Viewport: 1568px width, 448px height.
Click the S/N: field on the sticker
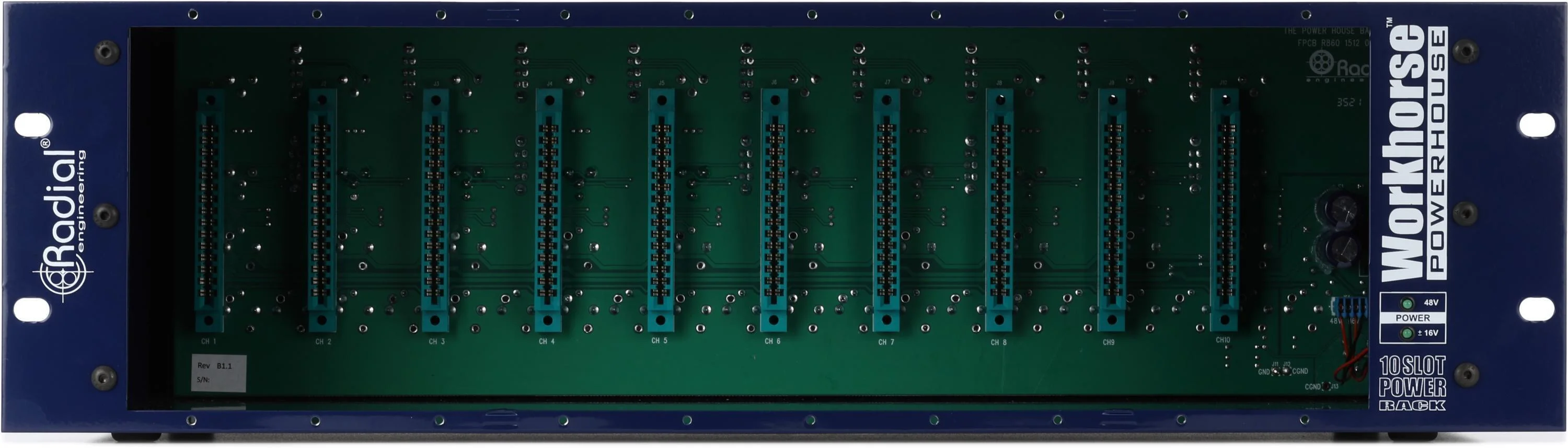click(203, 380)
